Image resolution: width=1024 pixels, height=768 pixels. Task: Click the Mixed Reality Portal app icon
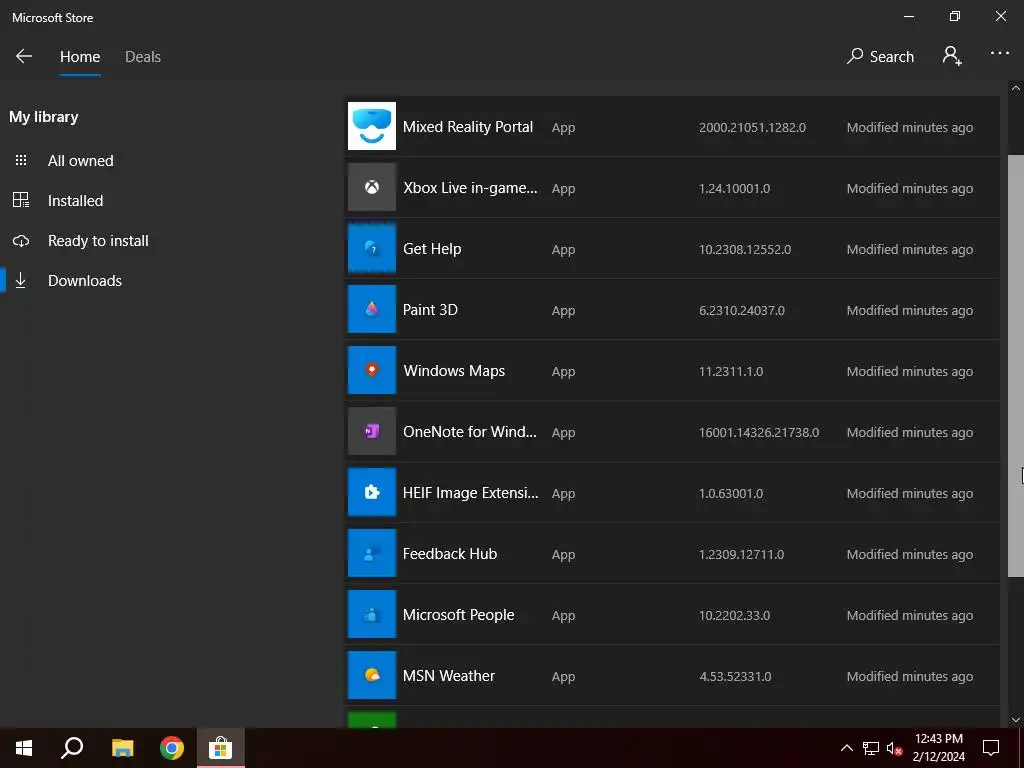(x=372, y=126)
